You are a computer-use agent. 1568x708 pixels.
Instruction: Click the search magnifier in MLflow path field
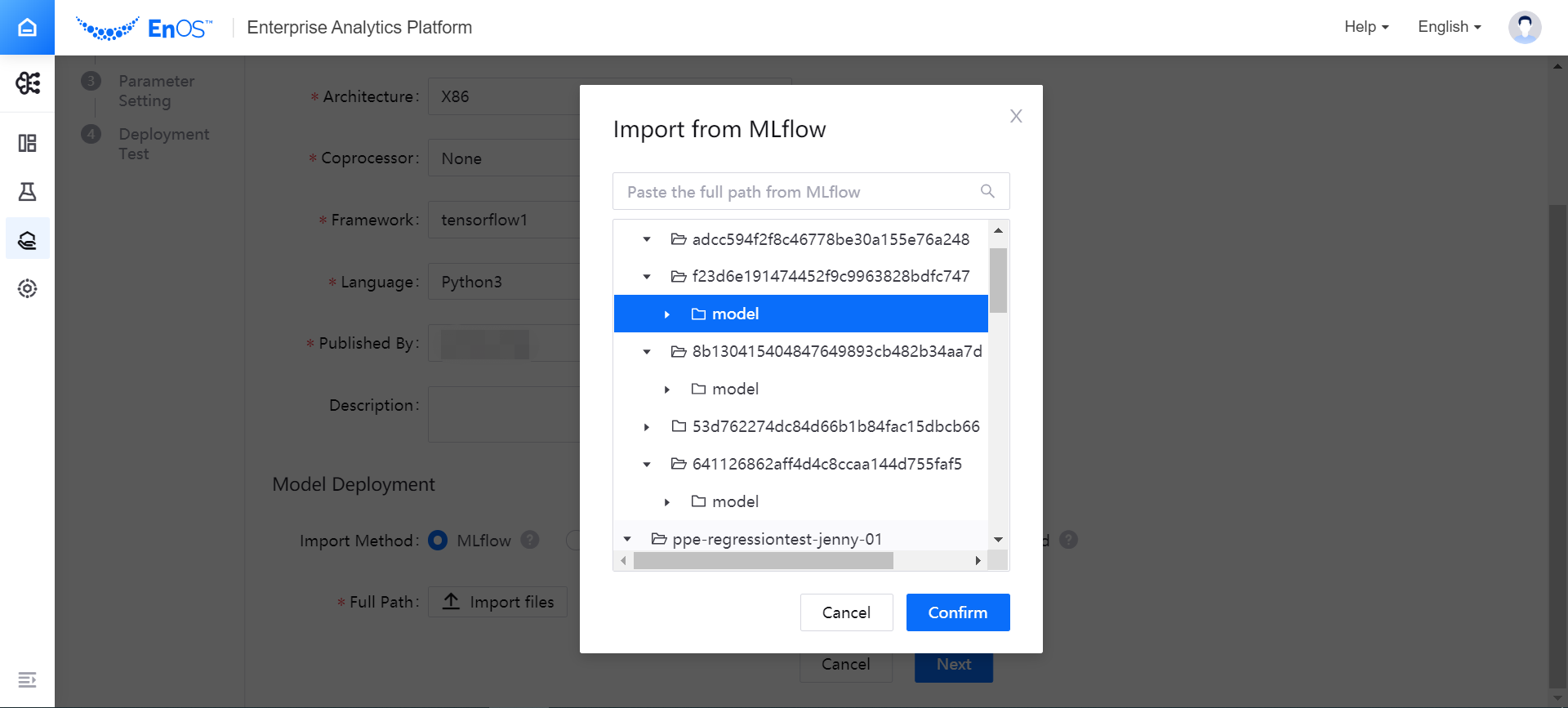point(987,191)
